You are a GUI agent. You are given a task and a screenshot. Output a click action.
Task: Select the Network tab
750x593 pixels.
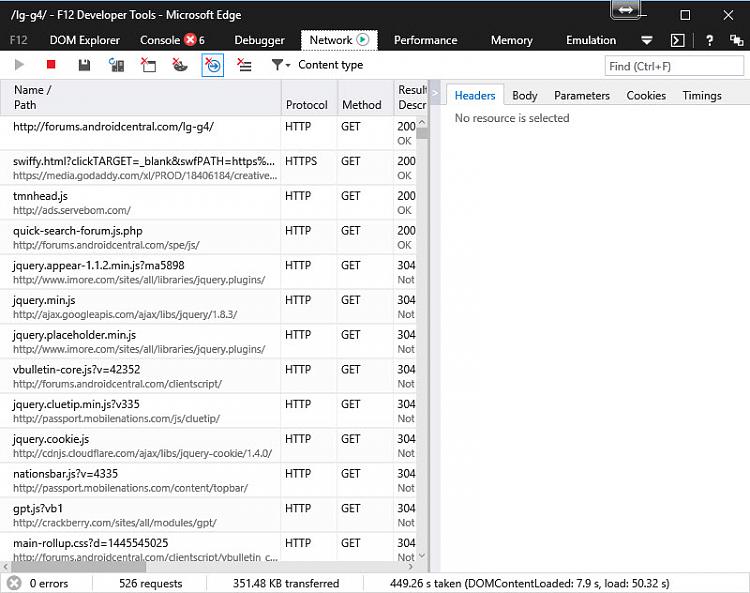339,40
